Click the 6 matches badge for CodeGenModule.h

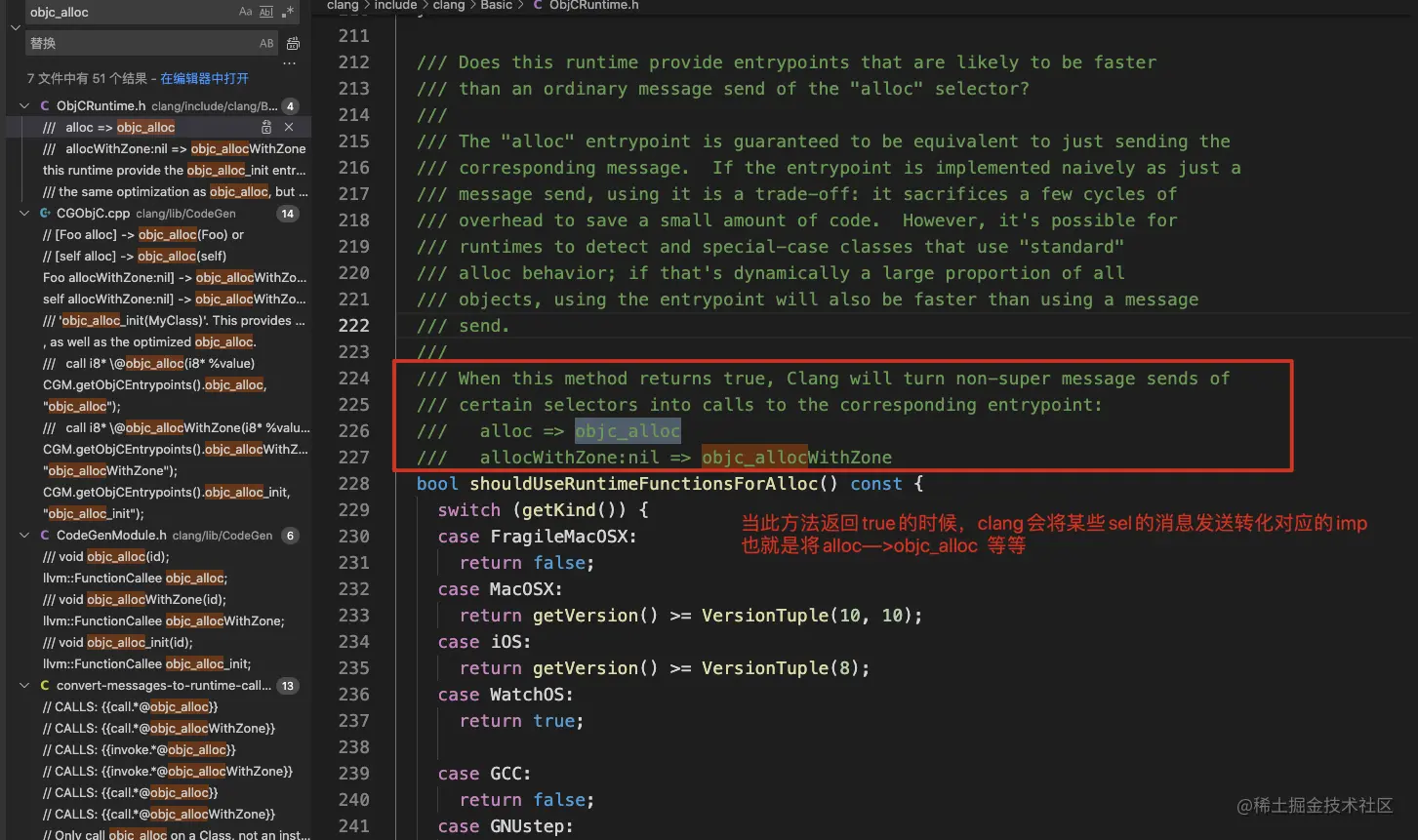pyautogui.click(x=290, y=536)
